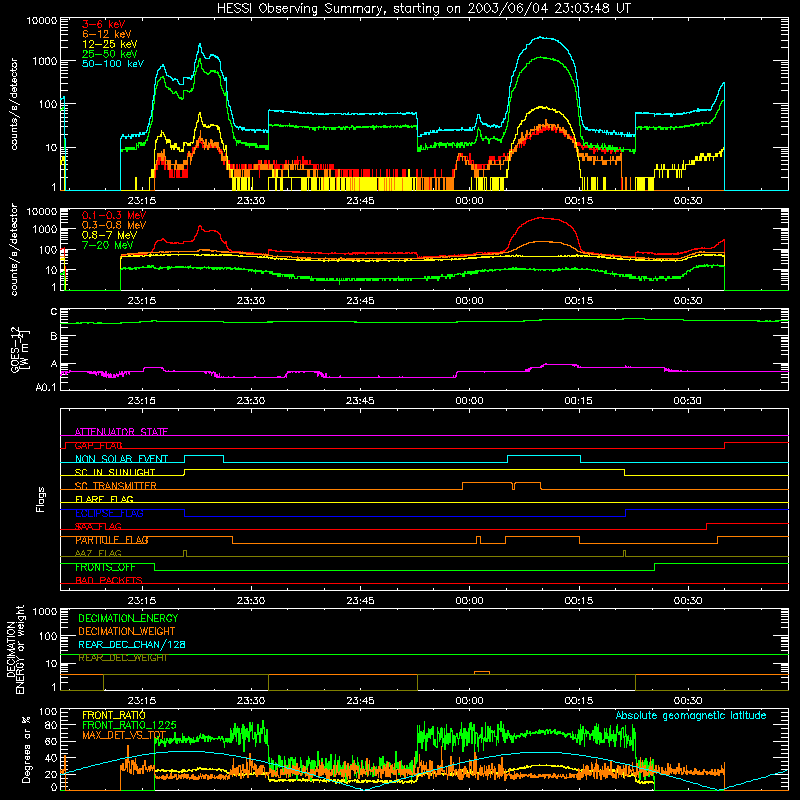800x800 pixels.
Task: Click the GAP_FLAG label
Action: click(98, 445)
